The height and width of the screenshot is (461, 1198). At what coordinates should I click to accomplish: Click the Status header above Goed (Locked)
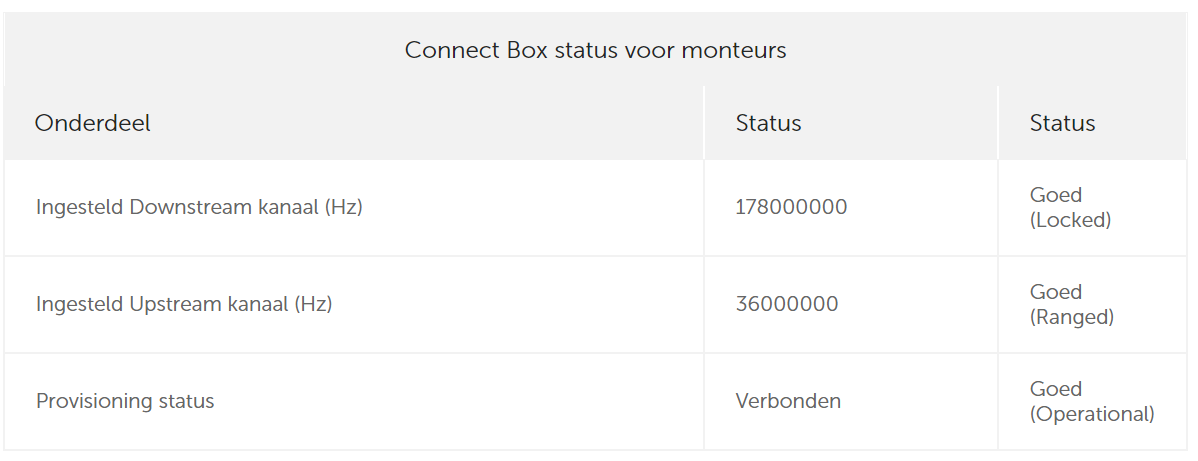(1062, 123)
